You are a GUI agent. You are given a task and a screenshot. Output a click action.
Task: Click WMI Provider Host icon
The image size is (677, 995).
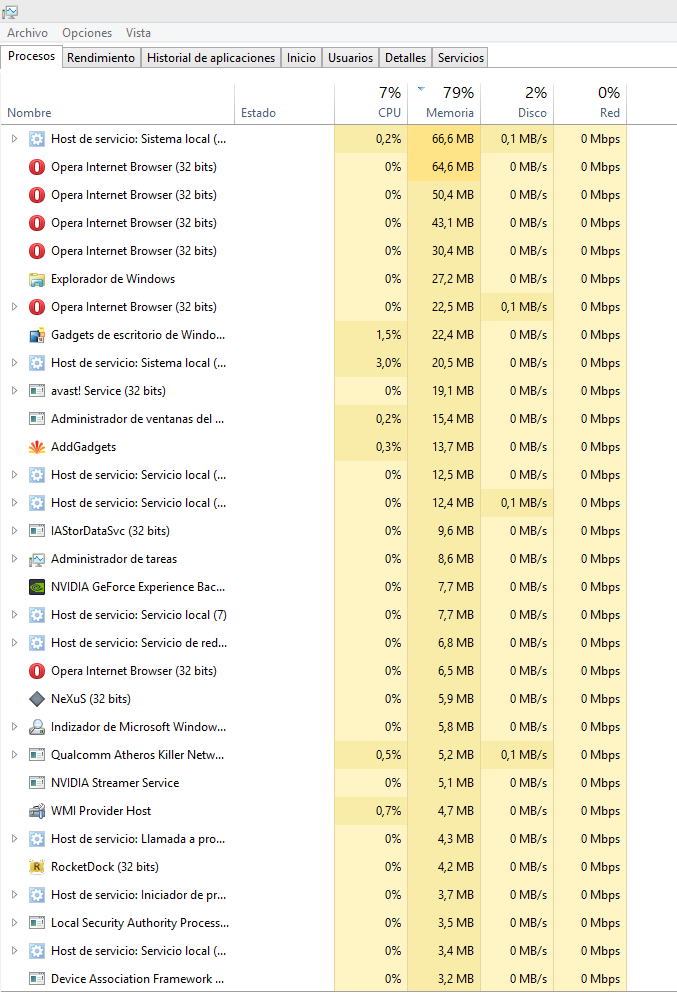[37, 811]
